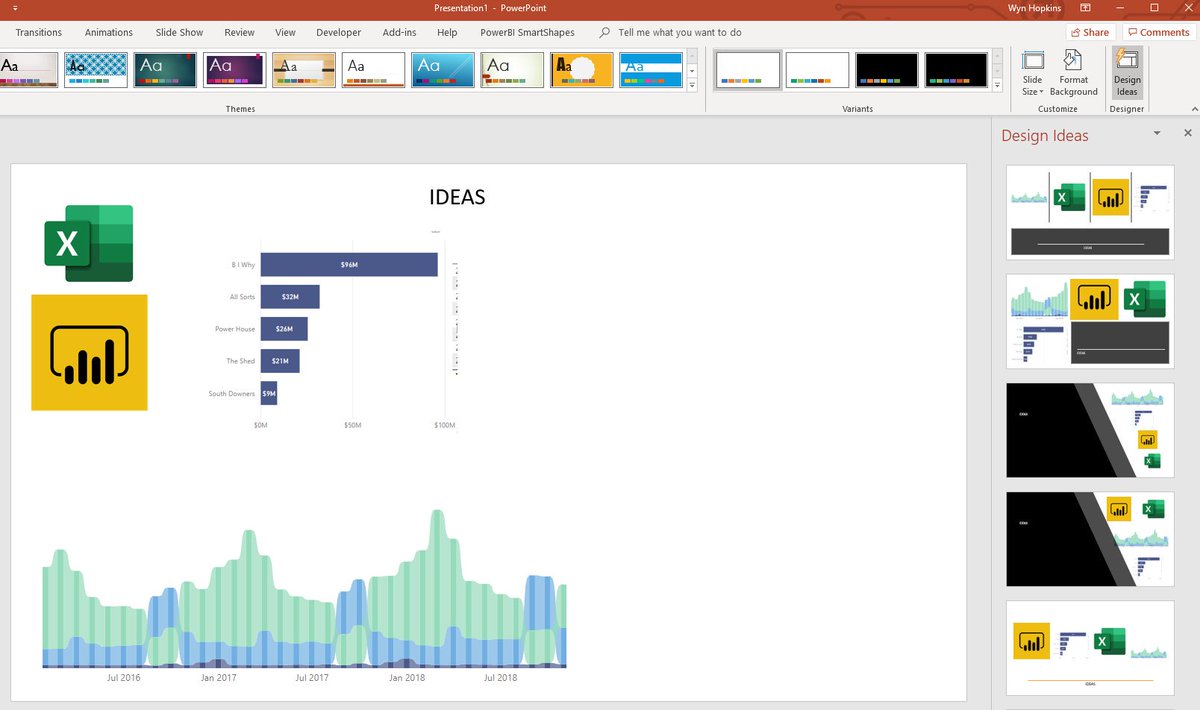This screenshot has height=710, width=1200.
Task: Click the Share button
Action: [1089, 32]
